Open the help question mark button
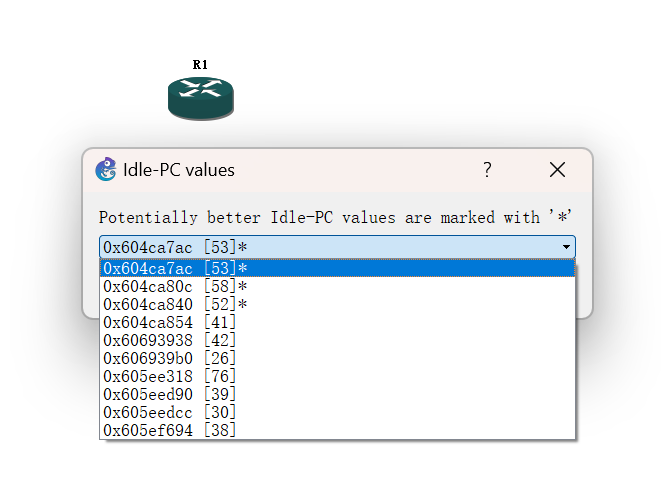 487,170
